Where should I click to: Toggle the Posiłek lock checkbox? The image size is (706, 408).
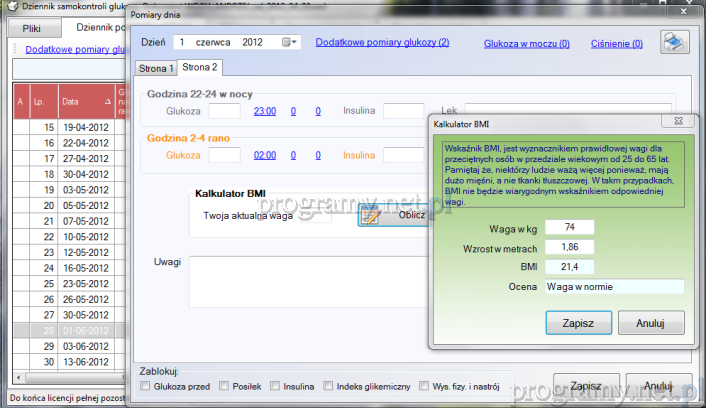[x=224, y=385]
